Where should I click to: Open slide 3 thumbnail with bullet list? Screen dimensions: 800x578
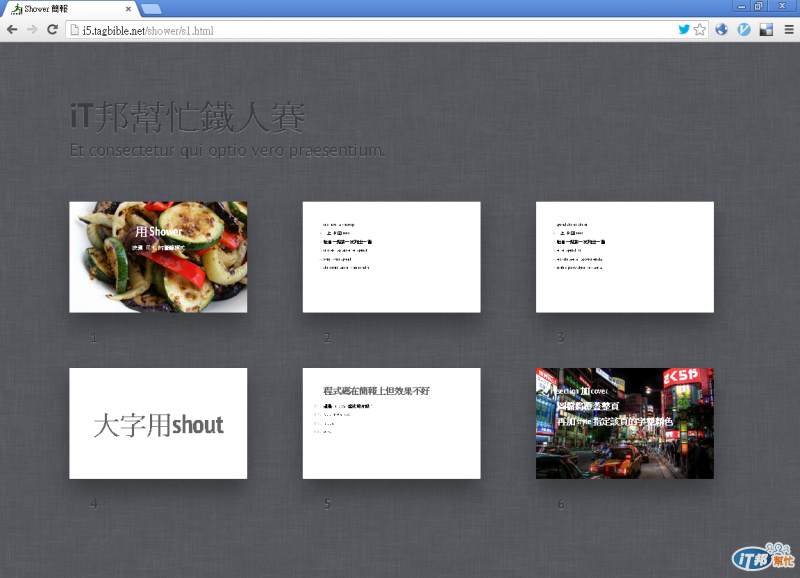(x=624, y=257)
